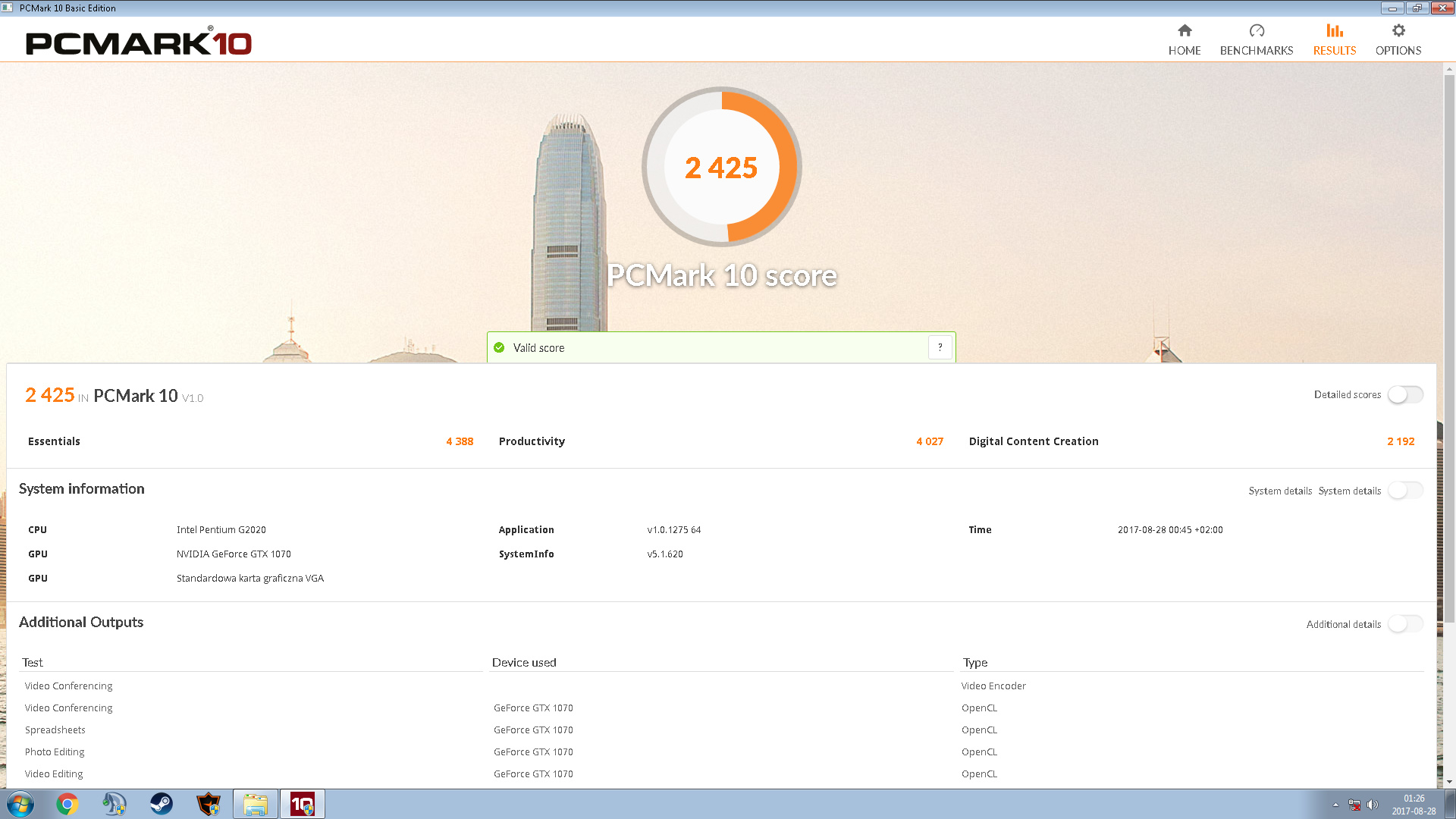Click the PCMark 10 taskbar button

tap(303, 804)
